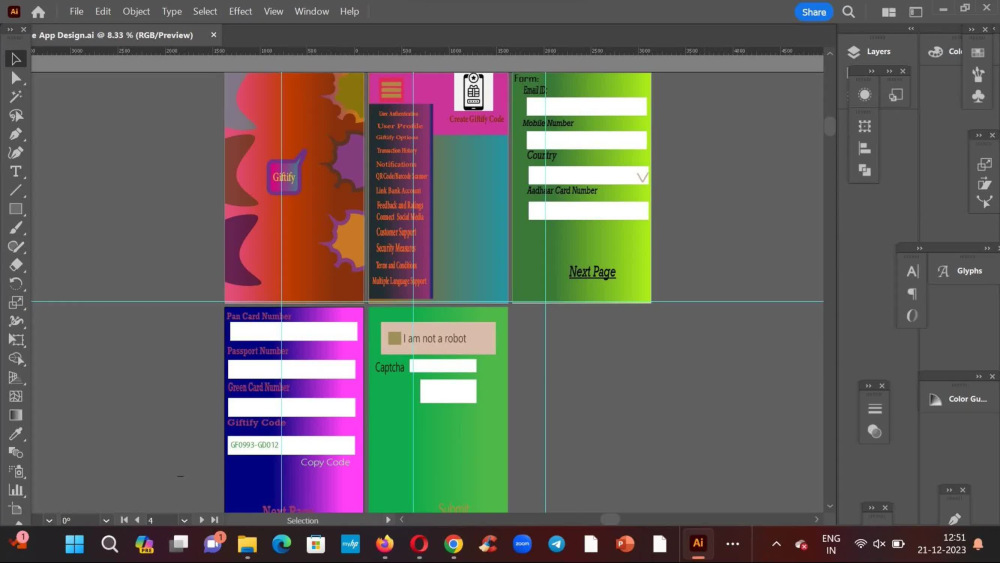Open the Object menu
This screenshot has width=1000, height=563.
pos(136,11)
